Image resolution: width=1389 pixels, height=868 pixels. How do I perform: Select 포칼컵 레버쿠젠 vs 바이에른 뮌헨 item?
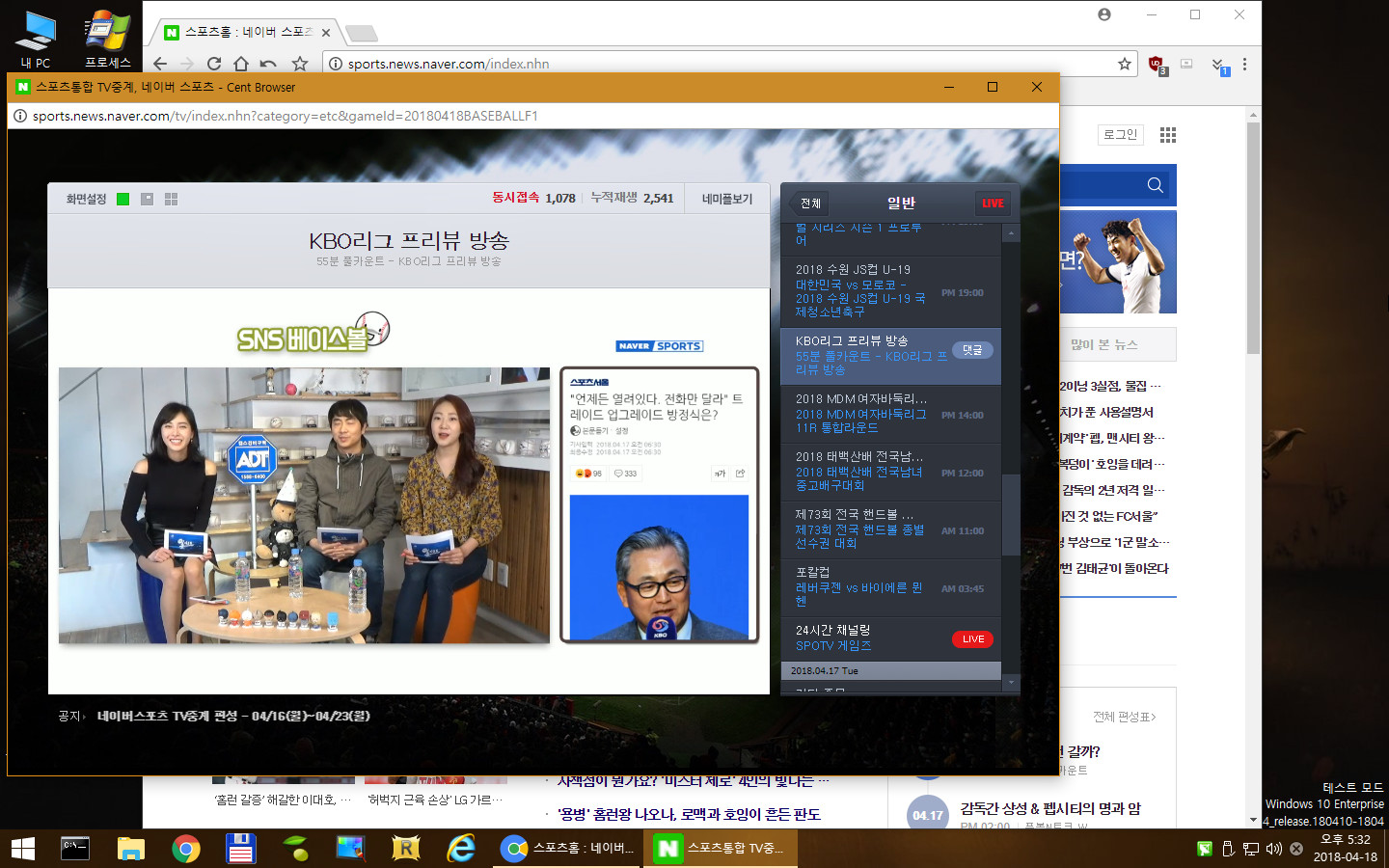point(890,587)
